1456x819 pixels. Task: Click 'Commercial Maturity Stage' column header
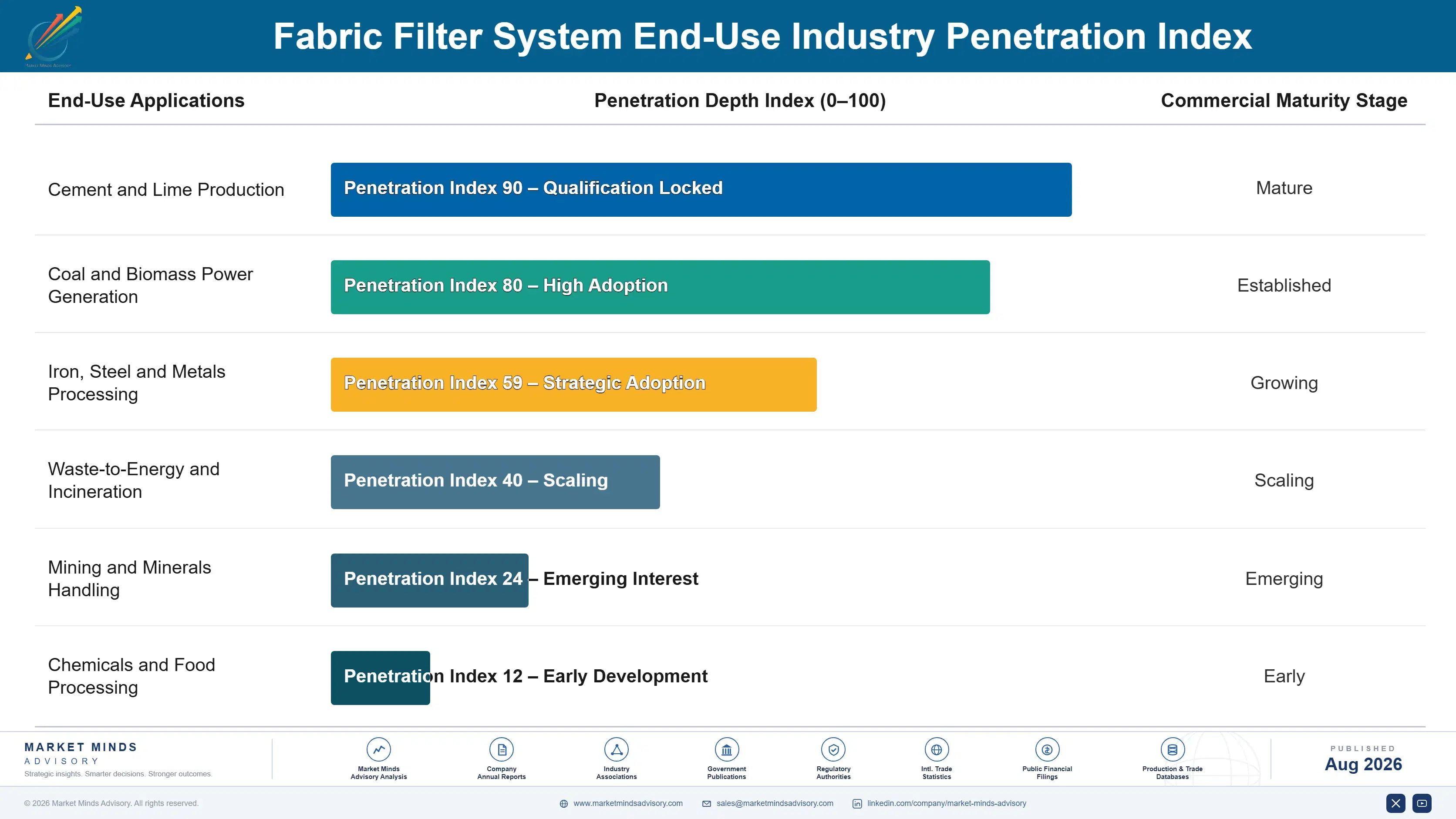pyautogui.click(x=1284, y=101)
